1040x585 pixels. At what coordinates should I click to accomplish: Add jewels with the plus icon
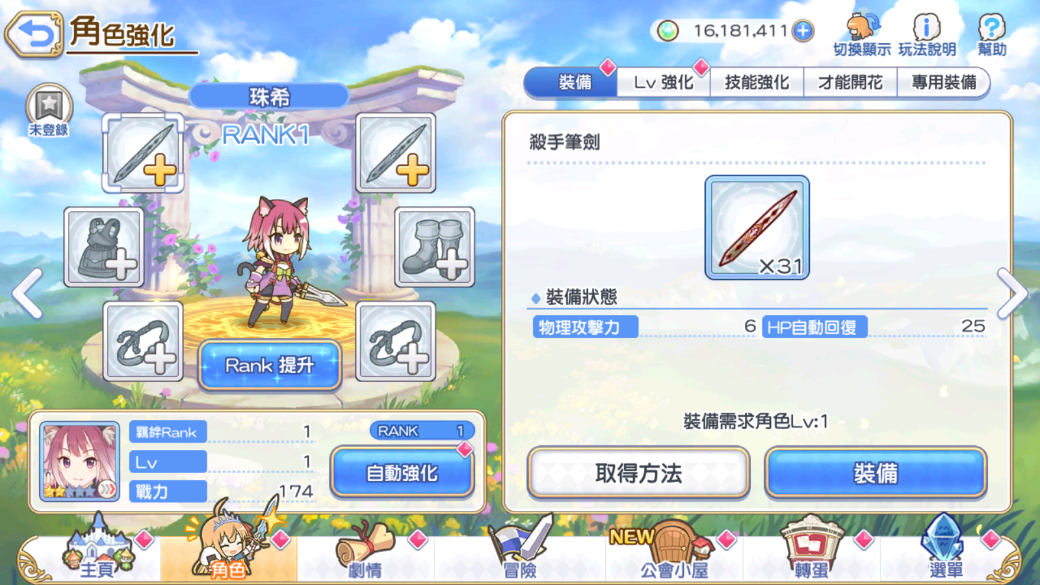[x=803, y=31]
